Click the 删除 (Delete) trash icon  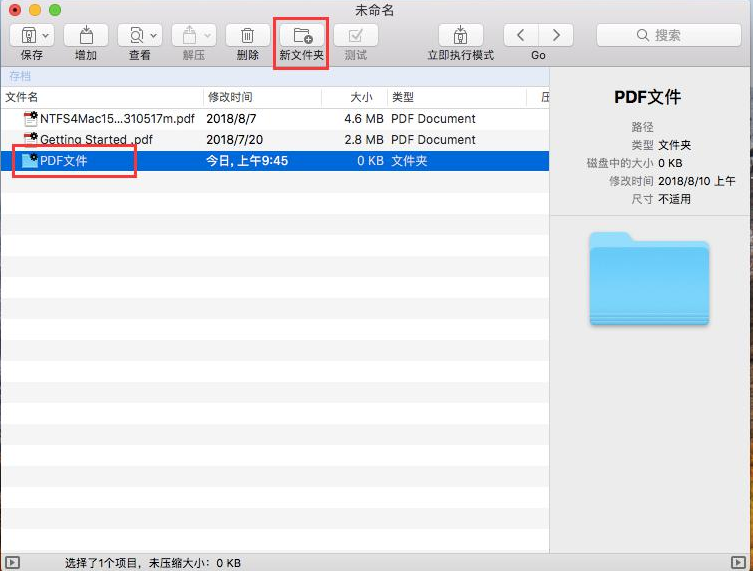coord(248,36)
